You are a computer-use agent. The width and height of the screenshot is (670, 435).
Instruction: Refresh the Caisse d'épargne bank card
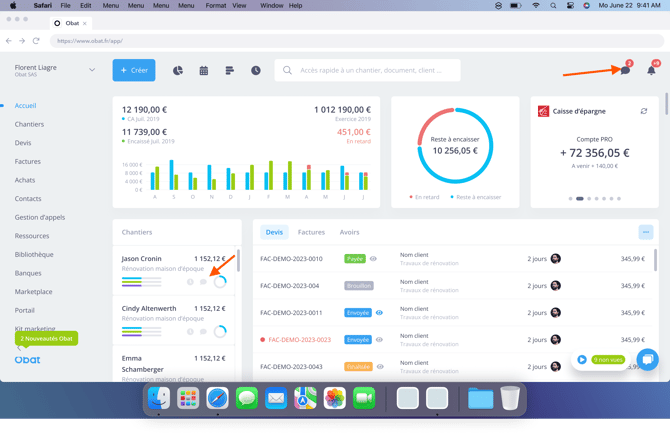644,112
